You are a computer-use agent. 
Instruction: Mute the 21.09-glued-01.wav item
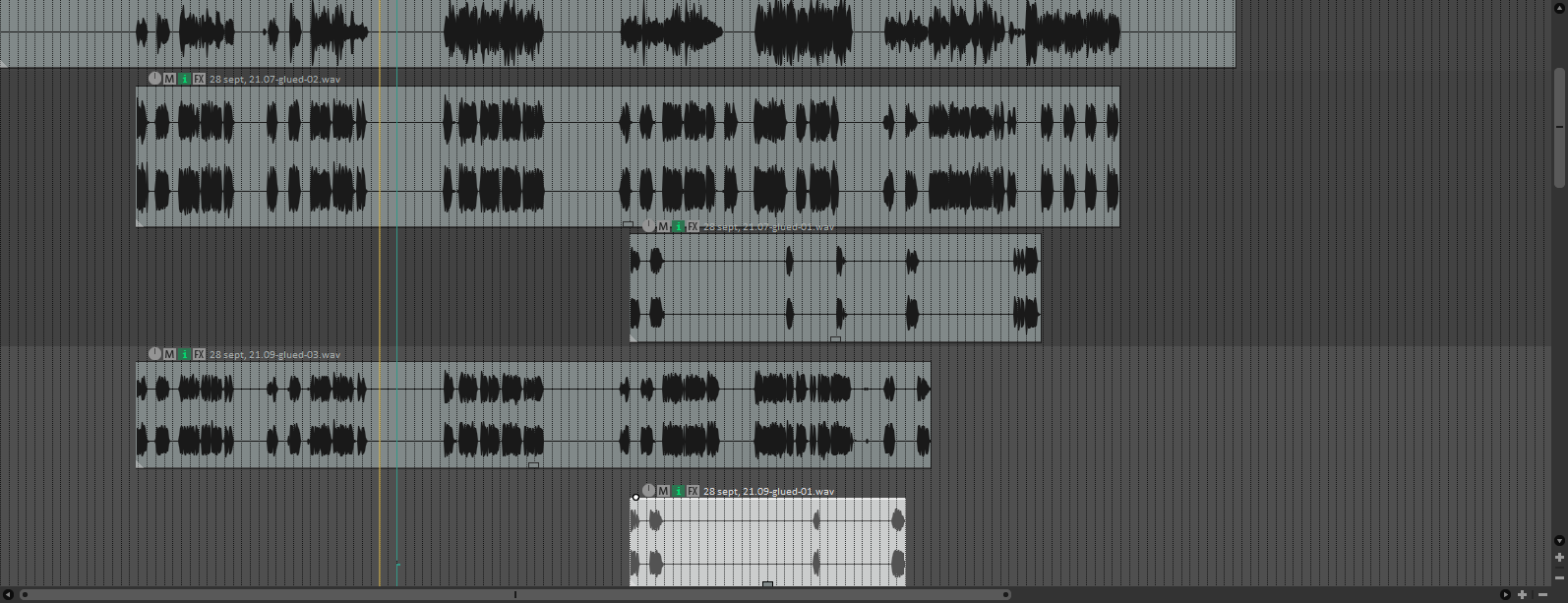(x=663, y=491)
